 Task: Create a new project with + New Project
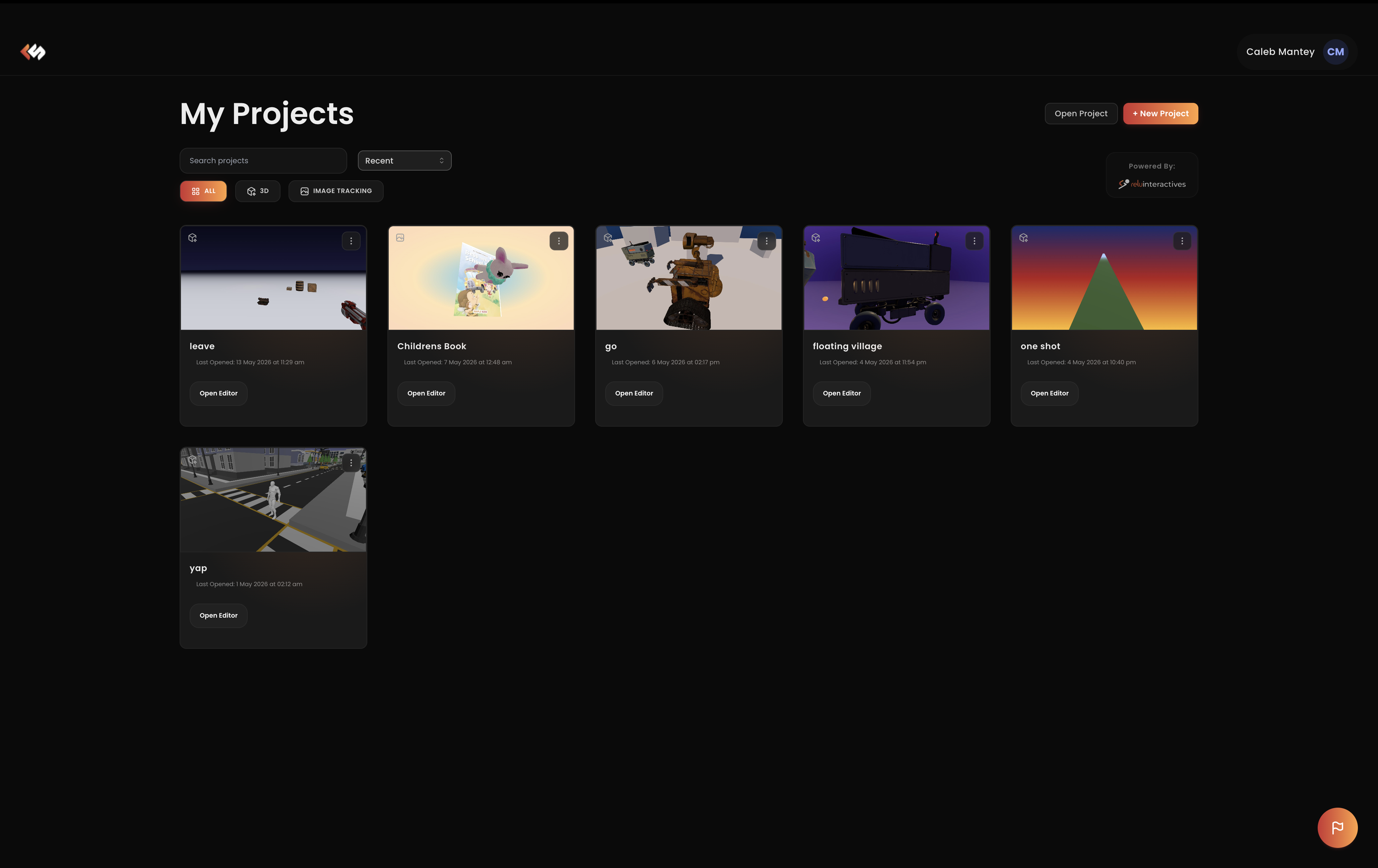(x=1160, y=113)
